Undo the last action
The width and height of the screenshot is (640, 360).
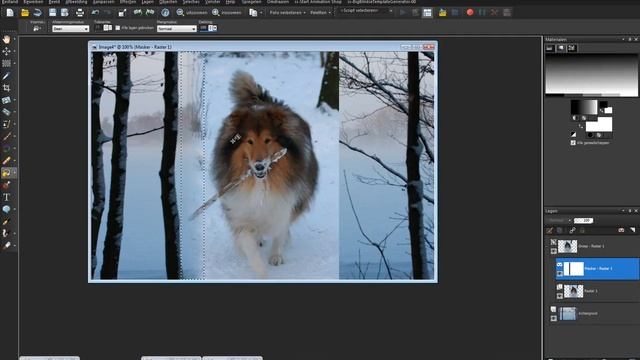(x=95, y=13)
